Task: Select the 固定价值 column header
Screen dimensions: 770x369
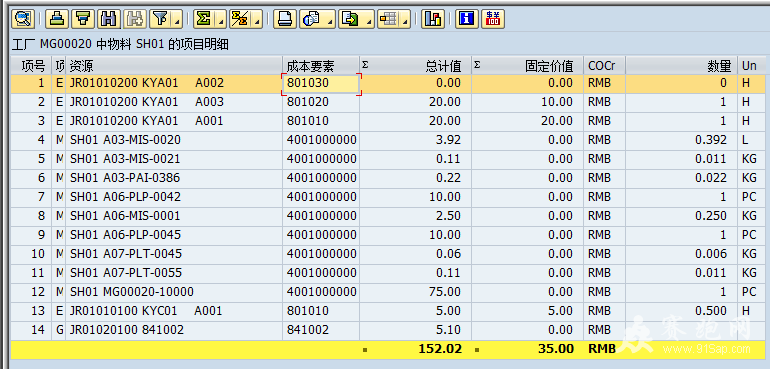Action: coord(527,65)
